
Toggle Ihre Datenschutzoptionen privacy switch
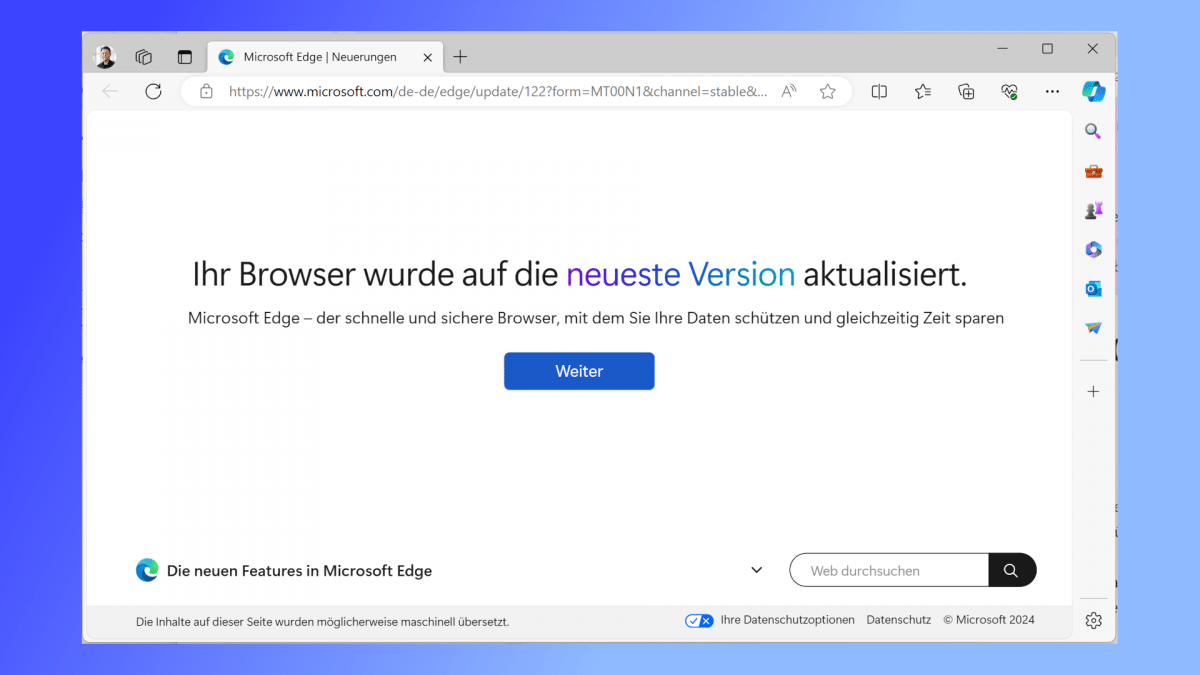(699, 620)
